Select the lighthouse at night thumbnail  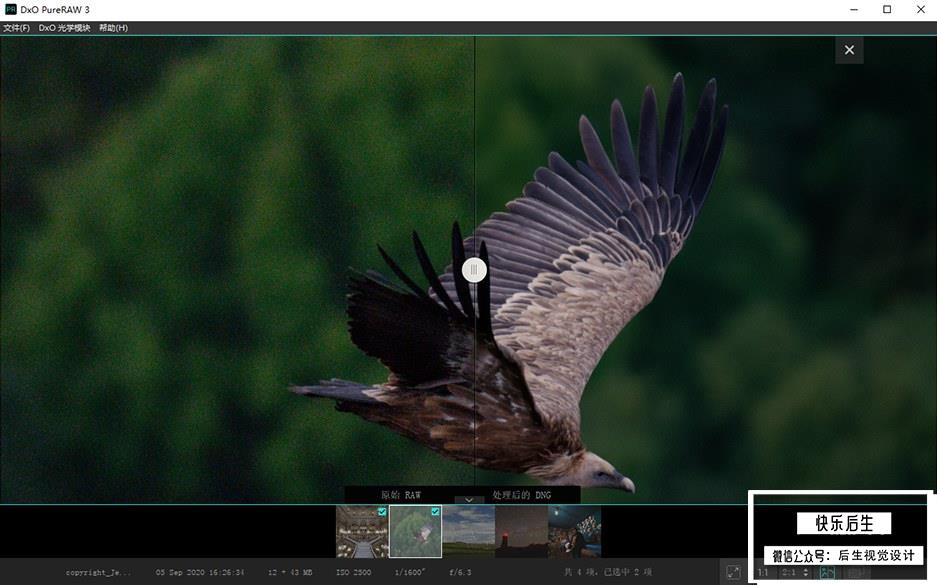pos(521,531)
